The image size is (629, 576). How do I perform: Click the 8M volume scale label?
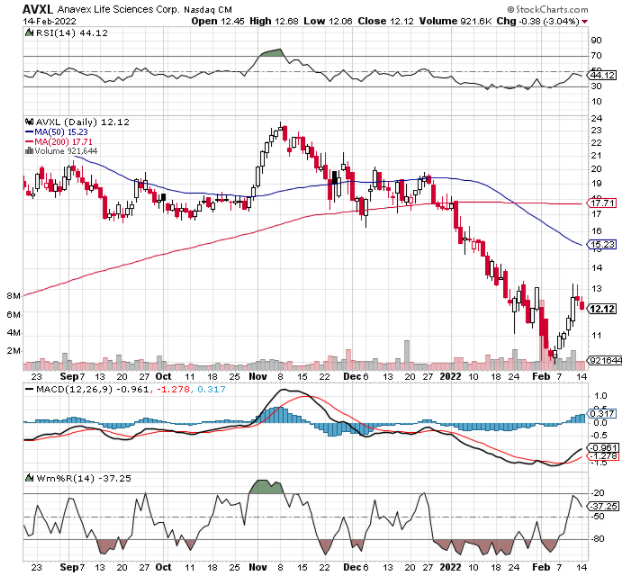pyautogui.click(x=13, y=296)
